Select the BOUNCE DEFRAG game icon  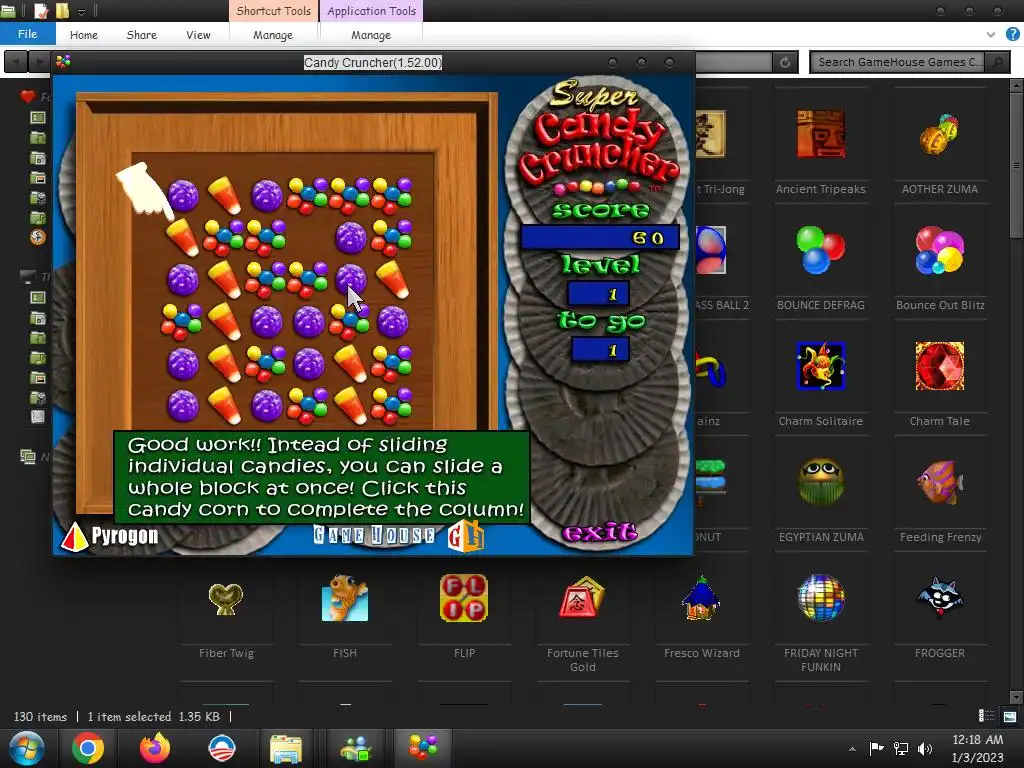[x=821, y=249]
